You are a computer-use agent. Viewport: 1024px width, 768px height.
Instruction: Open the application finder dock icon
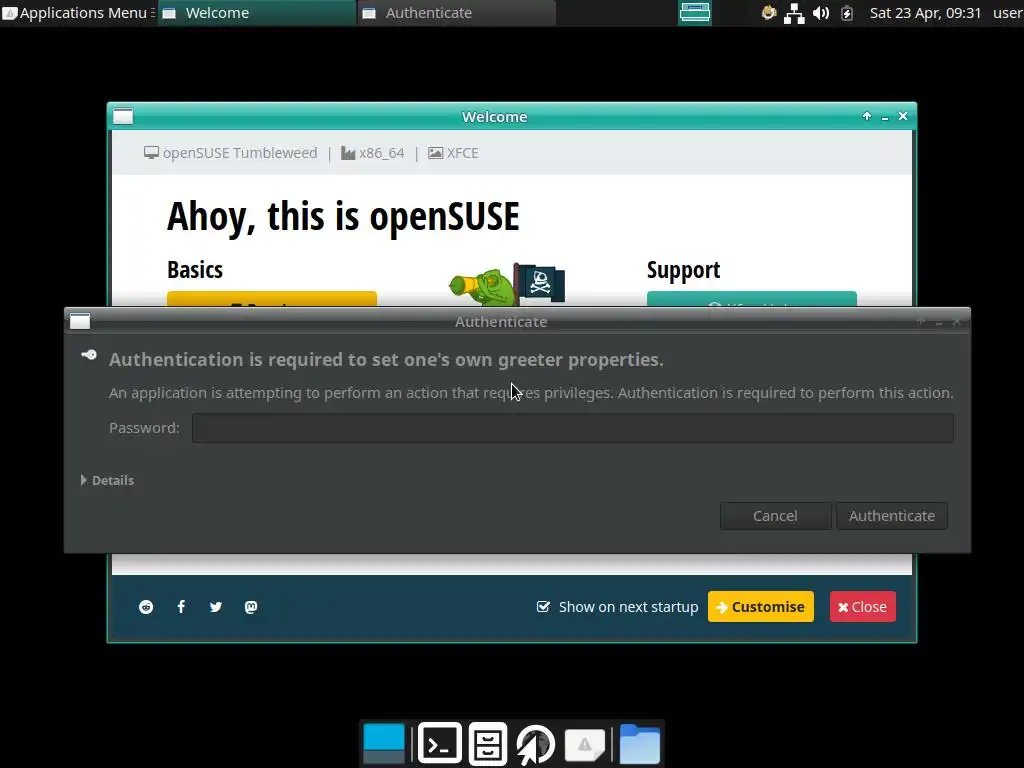click(584, 743)
